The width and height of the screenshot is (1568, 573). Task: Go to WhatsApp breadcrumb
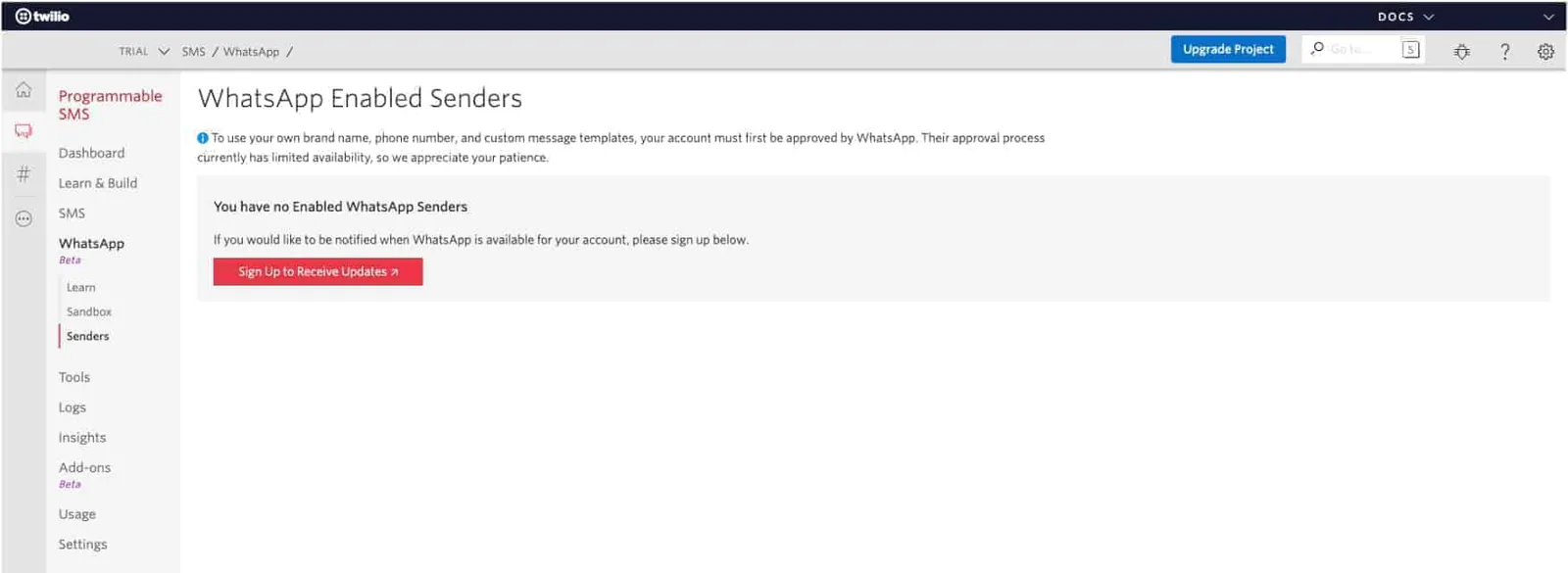(x=251, y=51)
